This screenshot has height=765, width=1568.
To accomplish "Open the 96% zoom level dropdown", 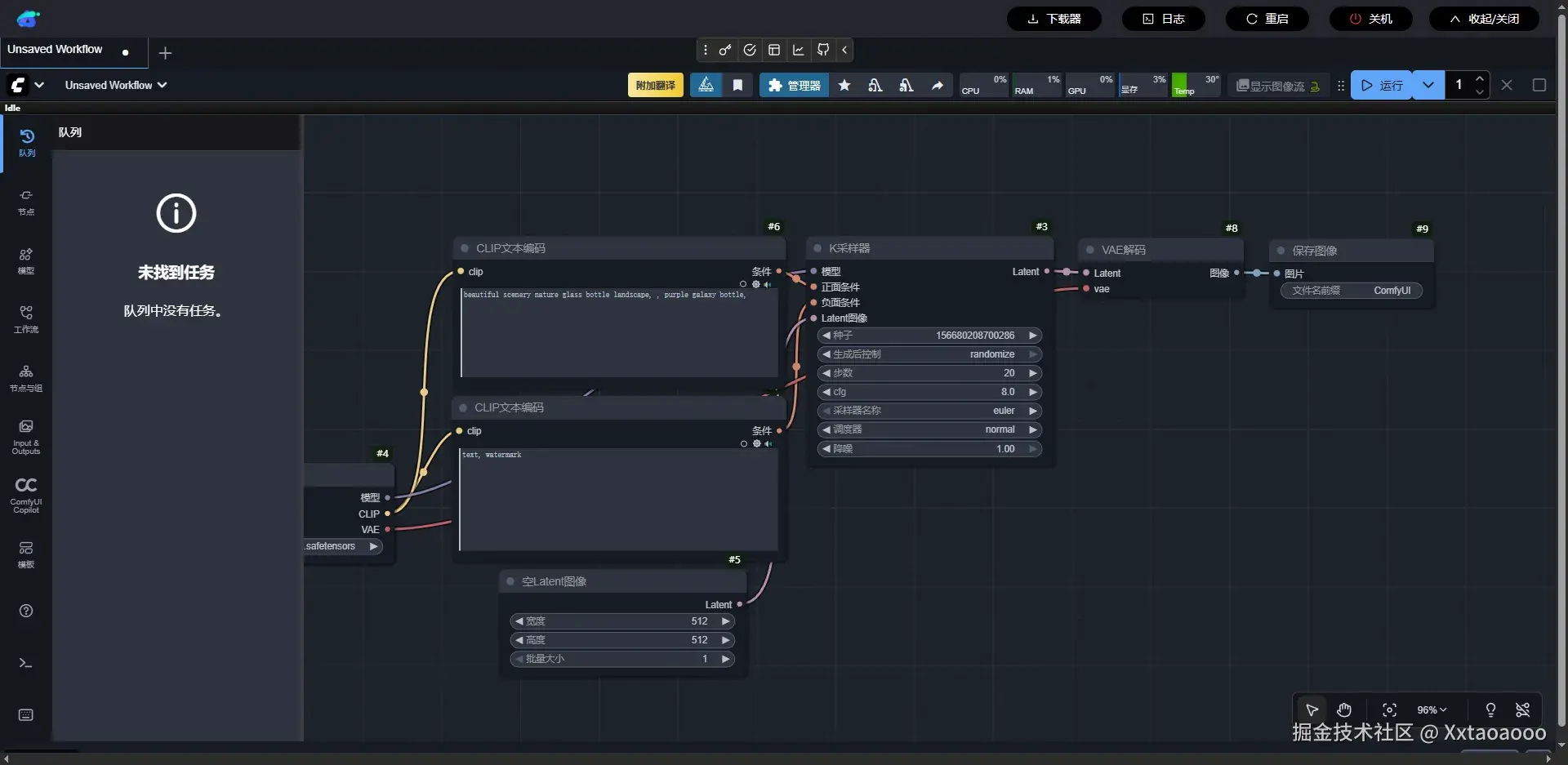I will pos(1432,710).
